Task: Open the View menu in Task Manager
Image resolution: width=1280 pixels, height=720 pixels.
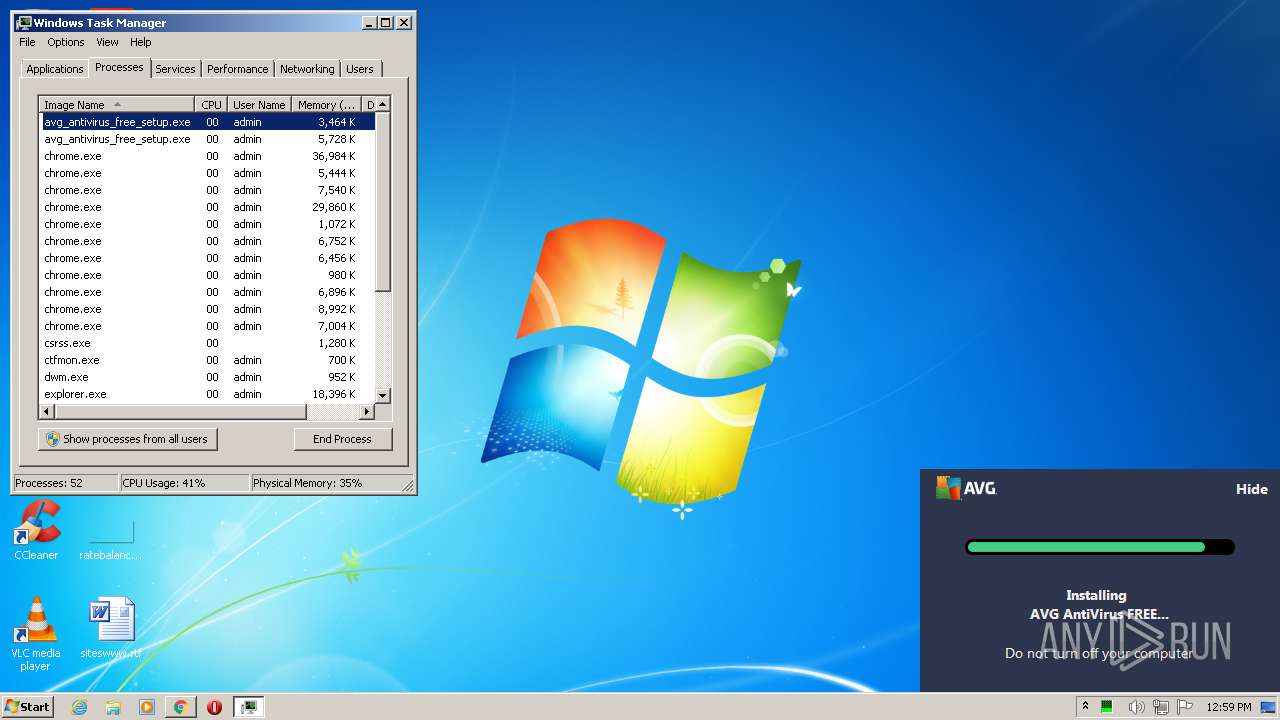Action: click(107, 42)
